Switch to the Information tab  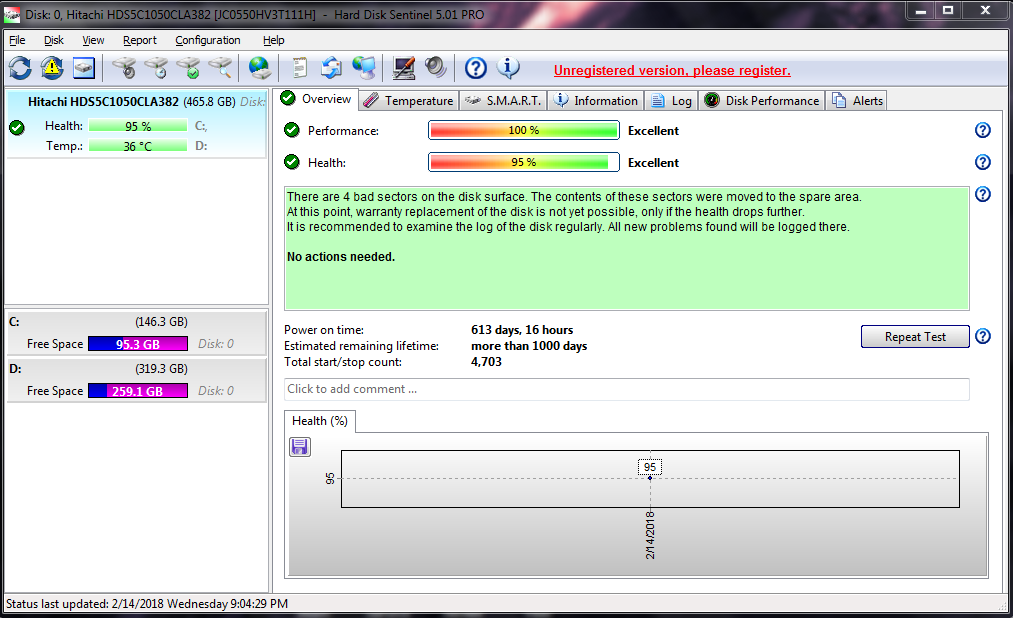[x=596, y=101]
